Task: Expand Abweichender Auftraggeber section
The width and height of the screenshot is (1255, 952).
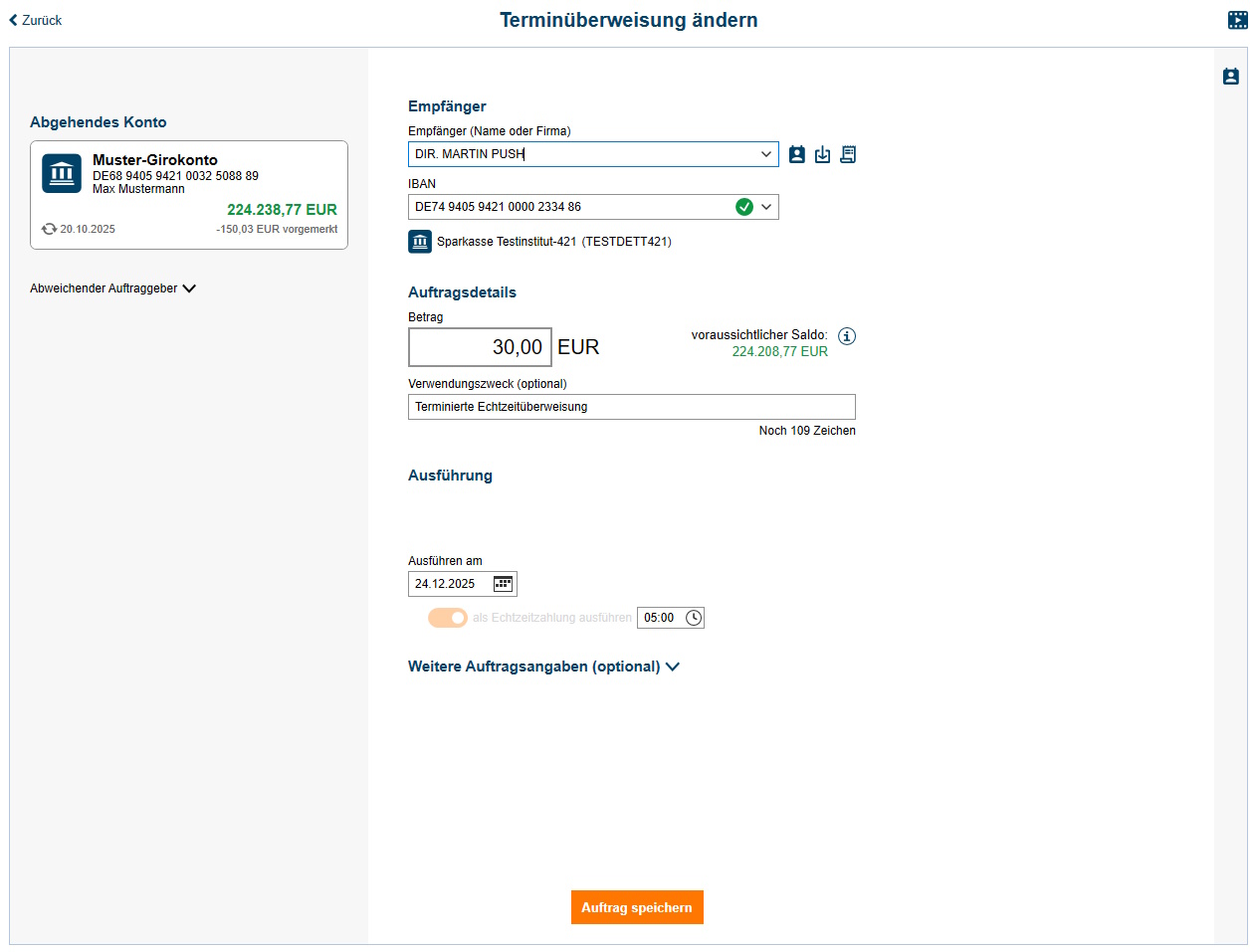Action: [x=112, y=287]
